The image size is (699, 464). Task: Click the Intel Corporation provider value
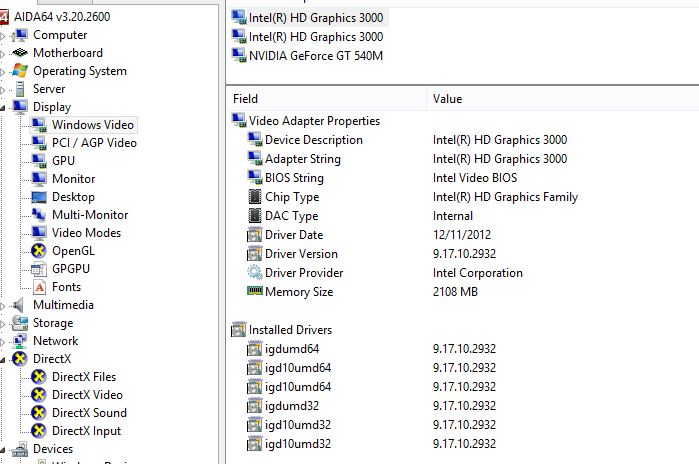[x=477, y=272]
